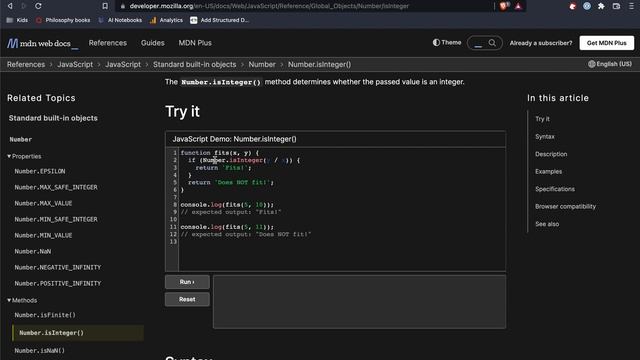This screenshot has height=360, width=640.
Task: Open Number.MIN_SAFE_INTEGER in the sidebar
Action: [56, 220]
